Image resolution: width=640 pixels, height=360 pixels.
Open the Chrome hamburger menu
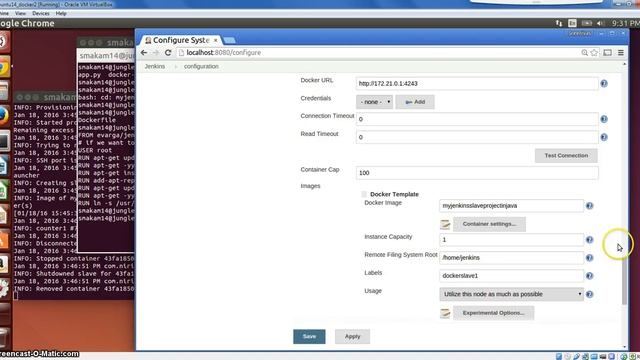click(x=621, y=53)
